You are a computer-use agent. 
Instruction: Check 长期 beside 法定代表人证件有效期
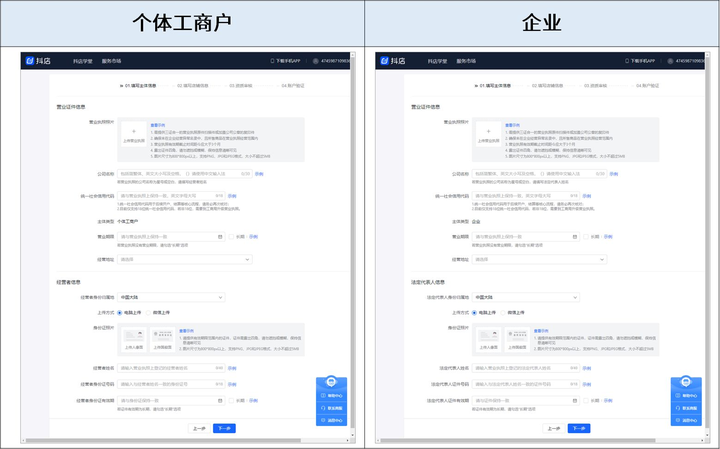tap(586, 401)
